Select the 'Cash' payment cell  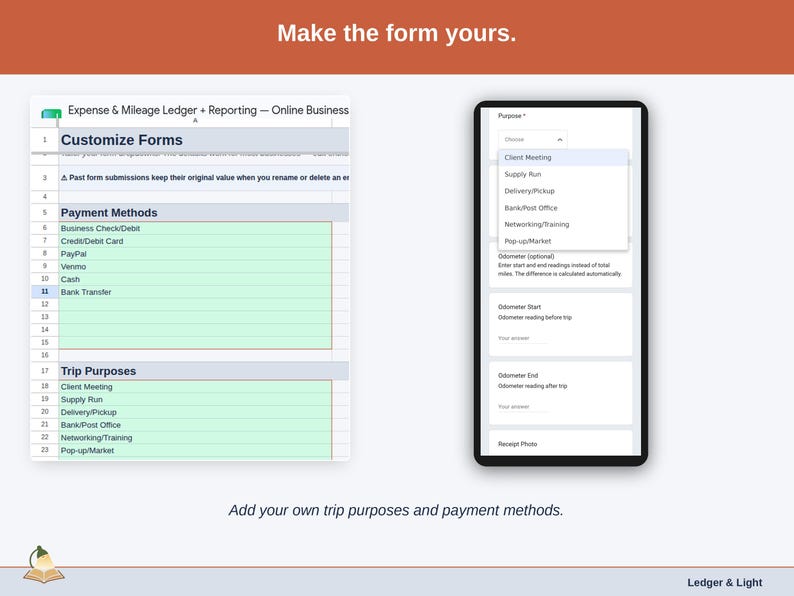[195, 279]
